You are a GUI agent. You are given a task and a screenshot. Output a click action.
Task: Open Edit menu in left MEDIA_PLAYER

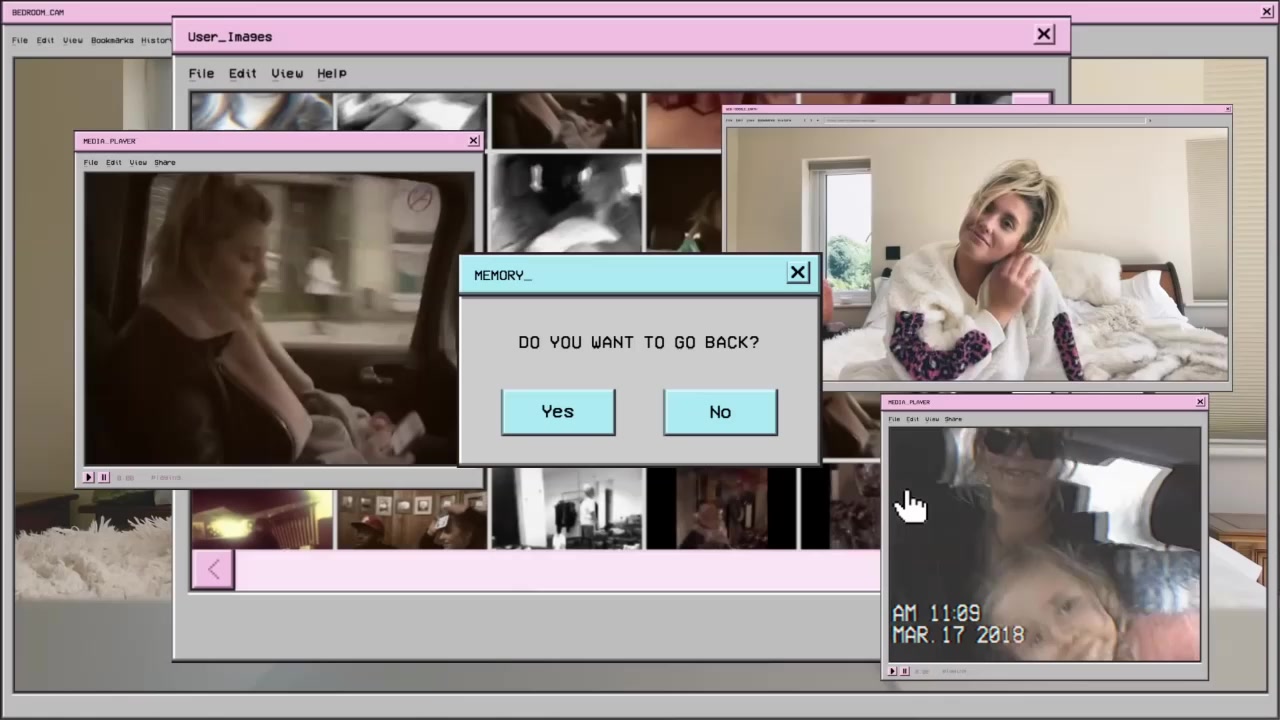click(114, 162)
